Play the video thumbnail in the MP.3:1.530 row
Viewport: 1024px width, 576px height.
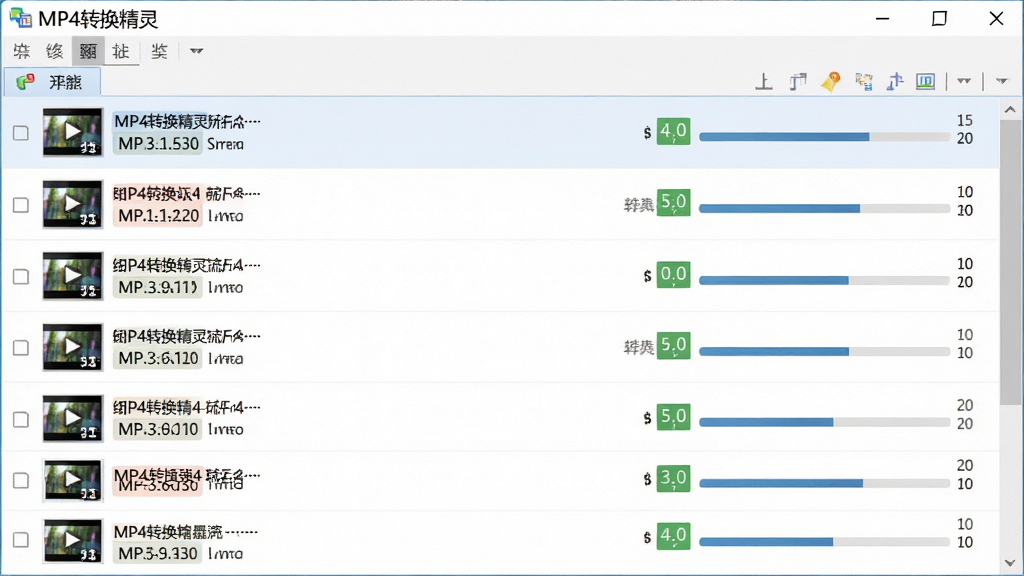coord(72,132)
